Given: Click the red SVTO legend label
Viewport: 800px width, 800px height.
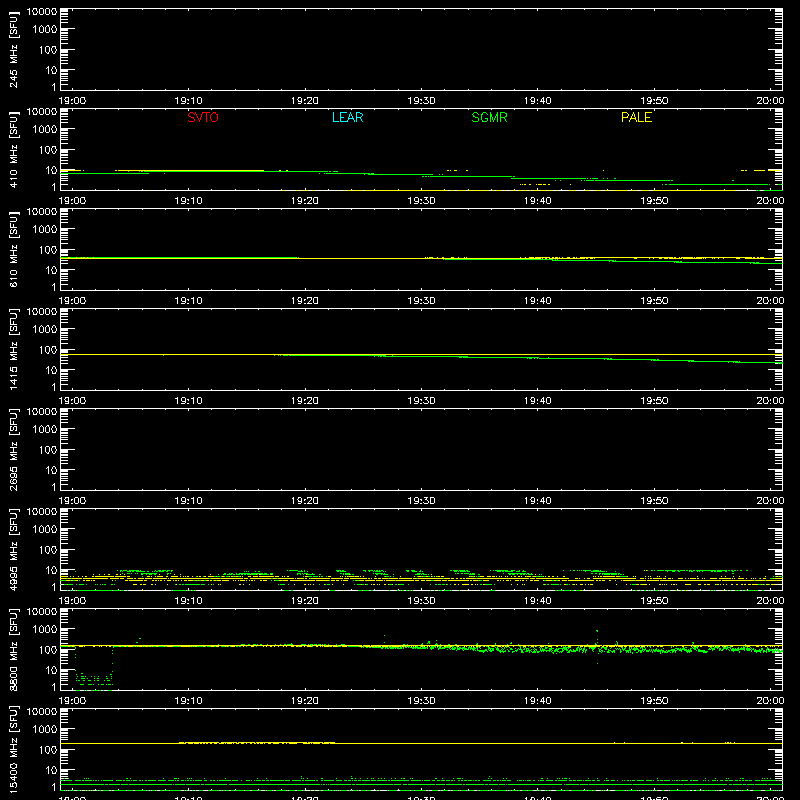Looking at the screenshot, I should (x=203, y=117).
